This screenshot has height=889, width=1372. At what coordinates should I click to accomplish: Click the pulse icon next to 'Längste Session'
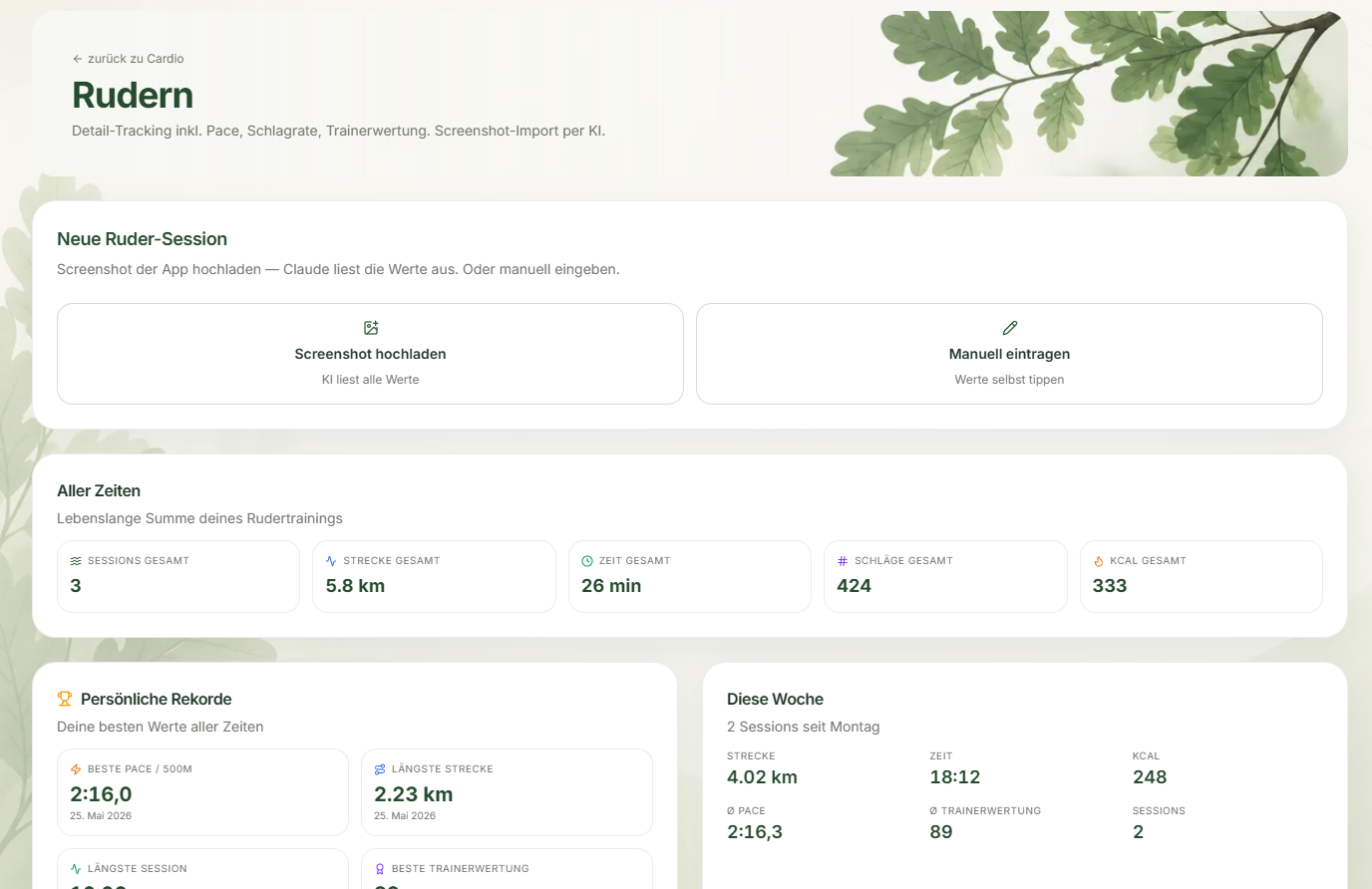point(76,869)
